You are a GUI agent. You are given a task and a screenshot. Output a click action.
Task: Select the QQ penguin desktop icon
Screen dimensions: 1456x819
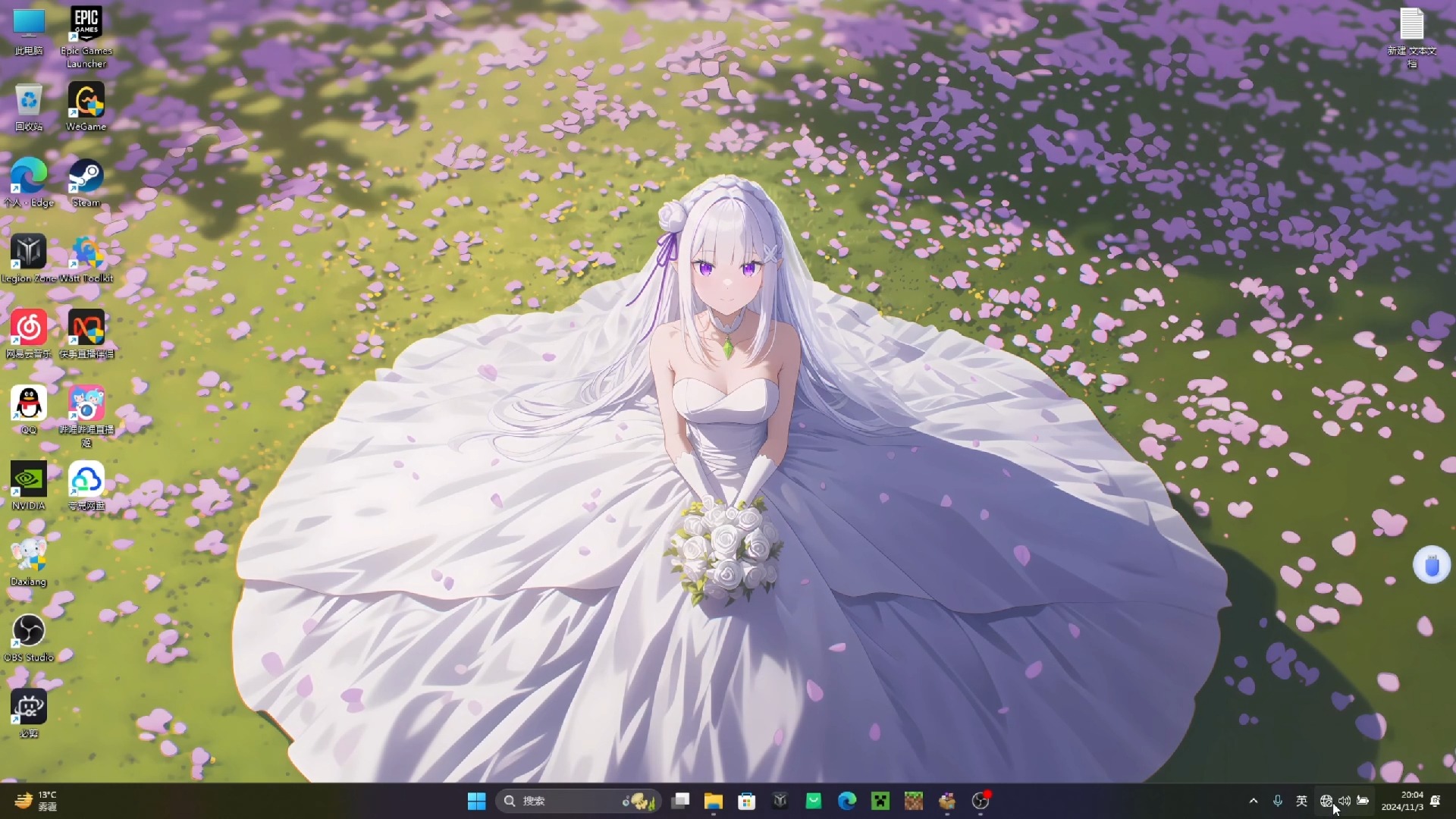29,411
